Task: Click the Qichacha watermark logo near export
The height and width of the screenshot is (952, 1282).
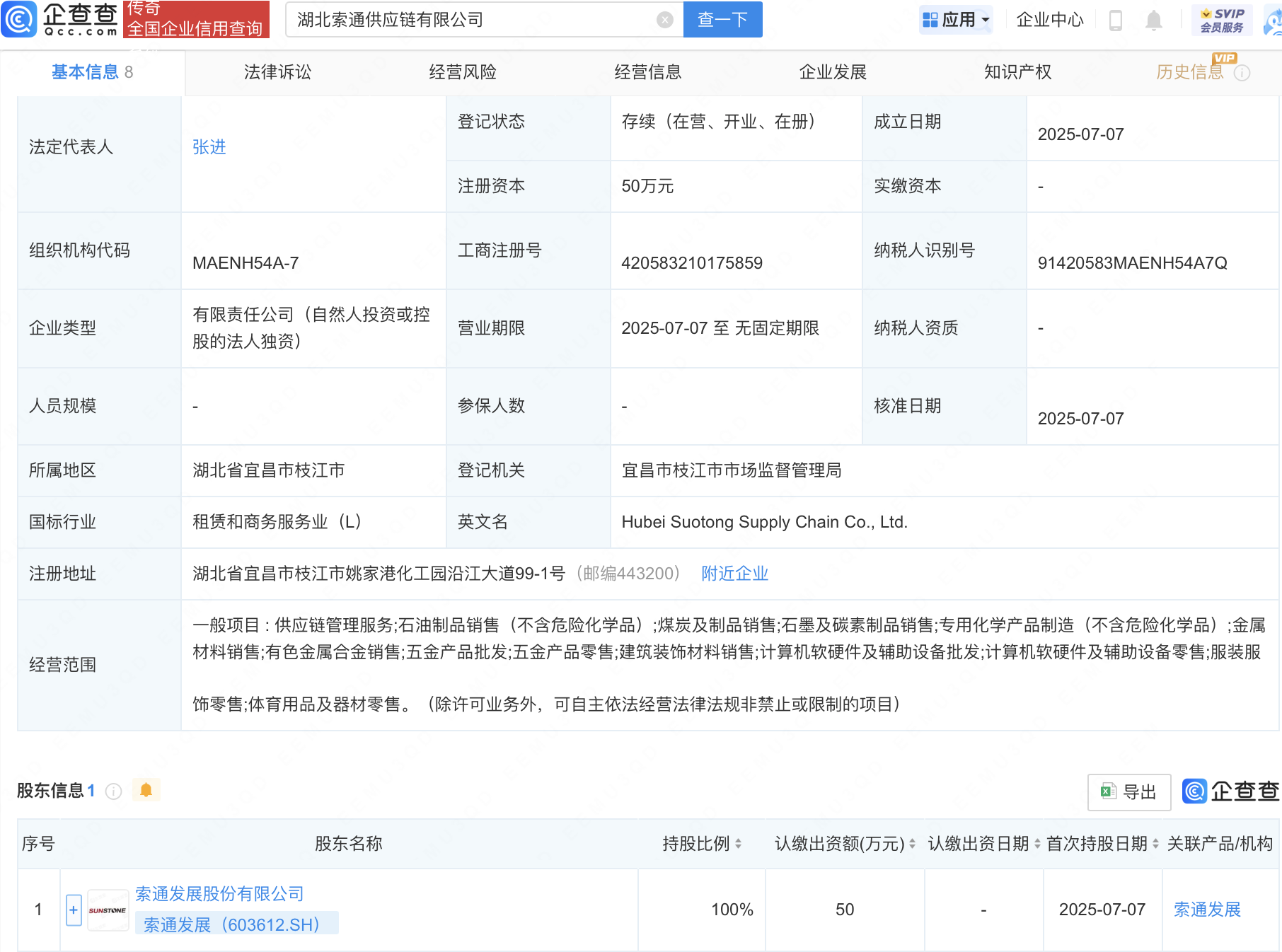Action: pos(1230,791)
